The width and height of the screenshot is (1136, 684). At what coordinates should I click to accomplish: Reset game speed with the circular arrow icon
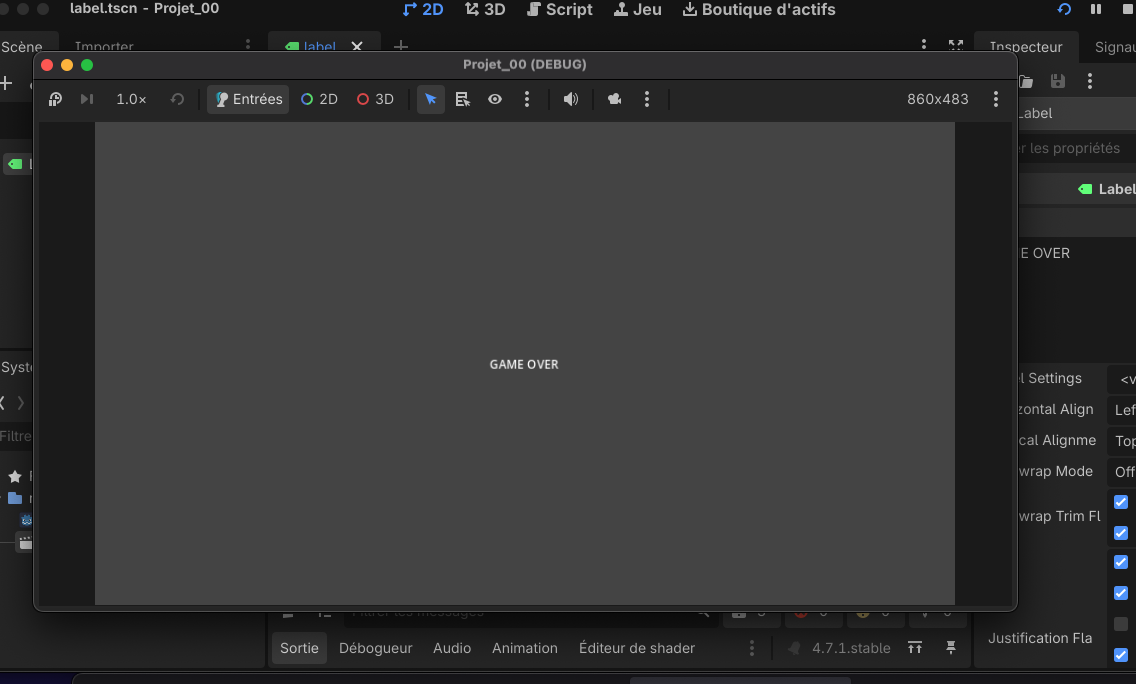(178, 99)
